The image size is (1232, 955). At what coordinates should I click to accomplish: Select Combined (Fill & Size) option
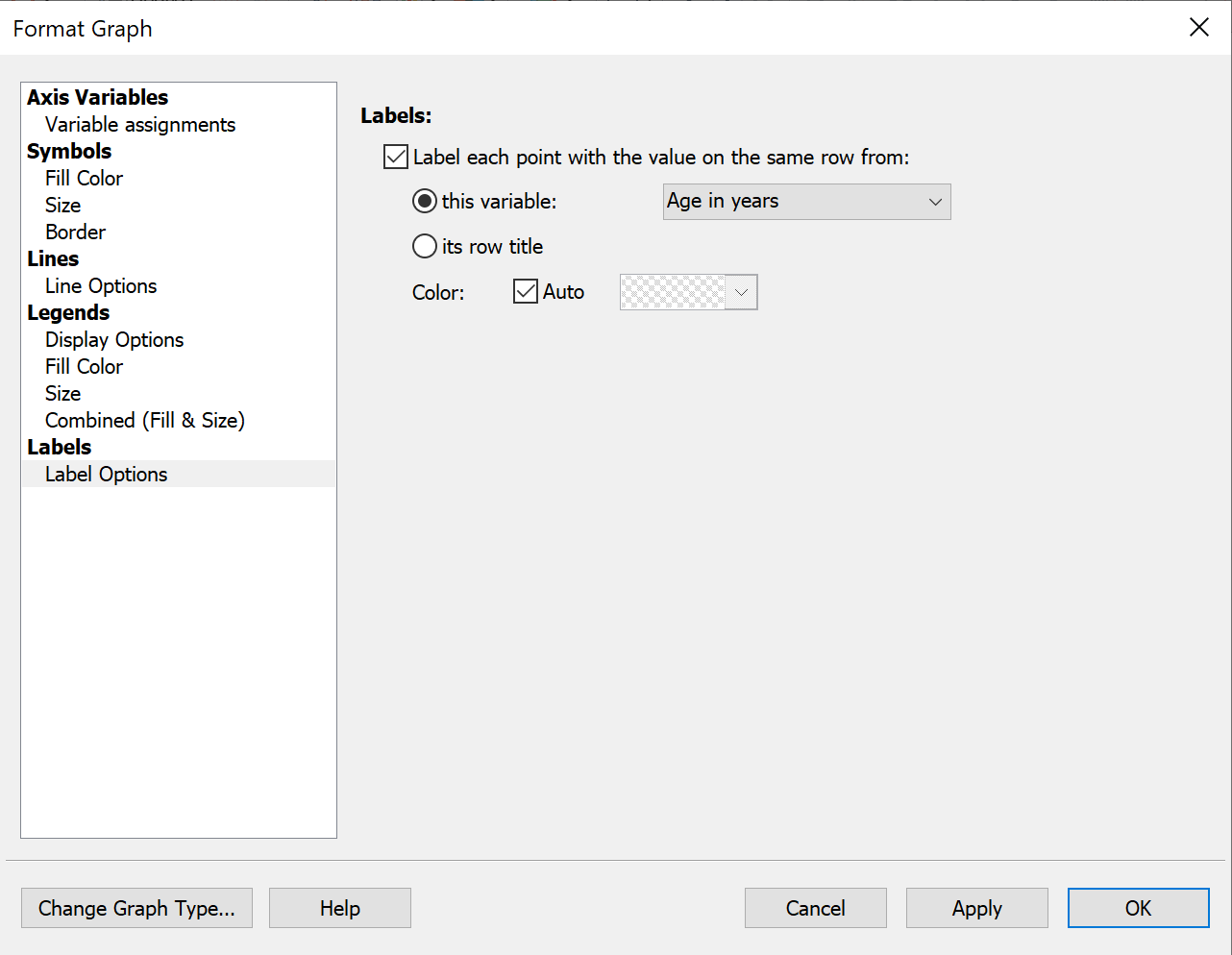(144, 421)
